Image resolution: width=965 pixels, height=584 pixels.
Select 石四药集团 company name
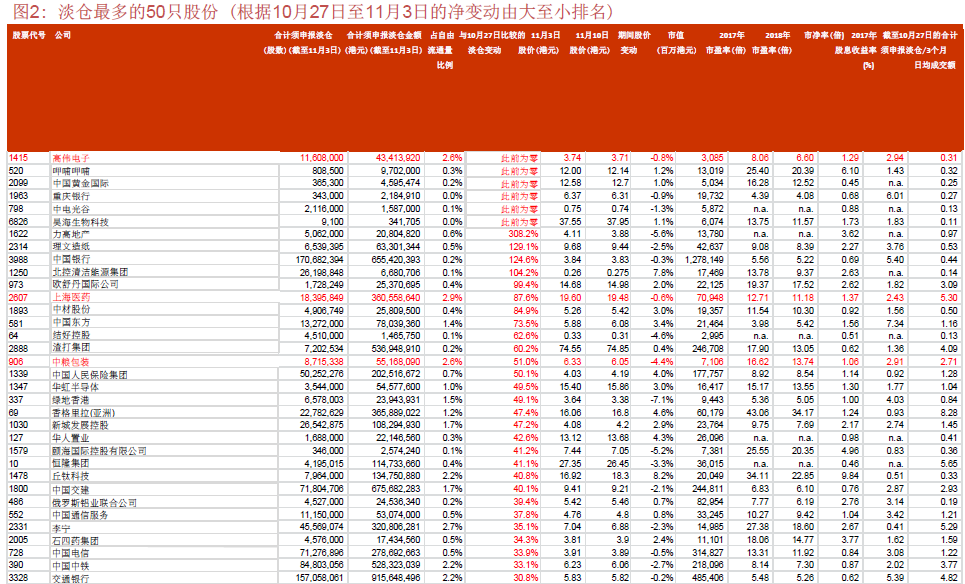point(76,540)
